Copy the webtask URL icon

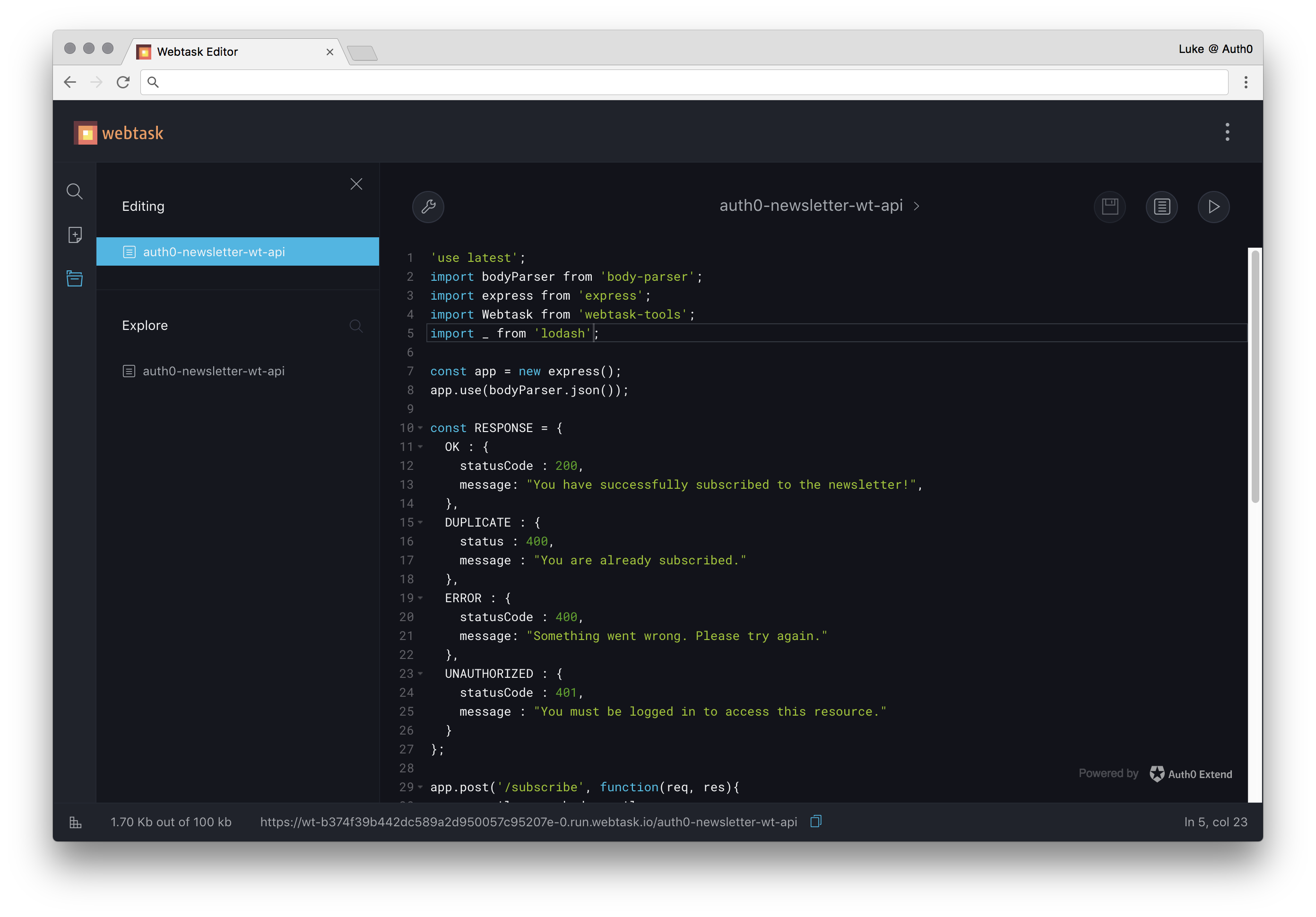[x=816, y=822]
